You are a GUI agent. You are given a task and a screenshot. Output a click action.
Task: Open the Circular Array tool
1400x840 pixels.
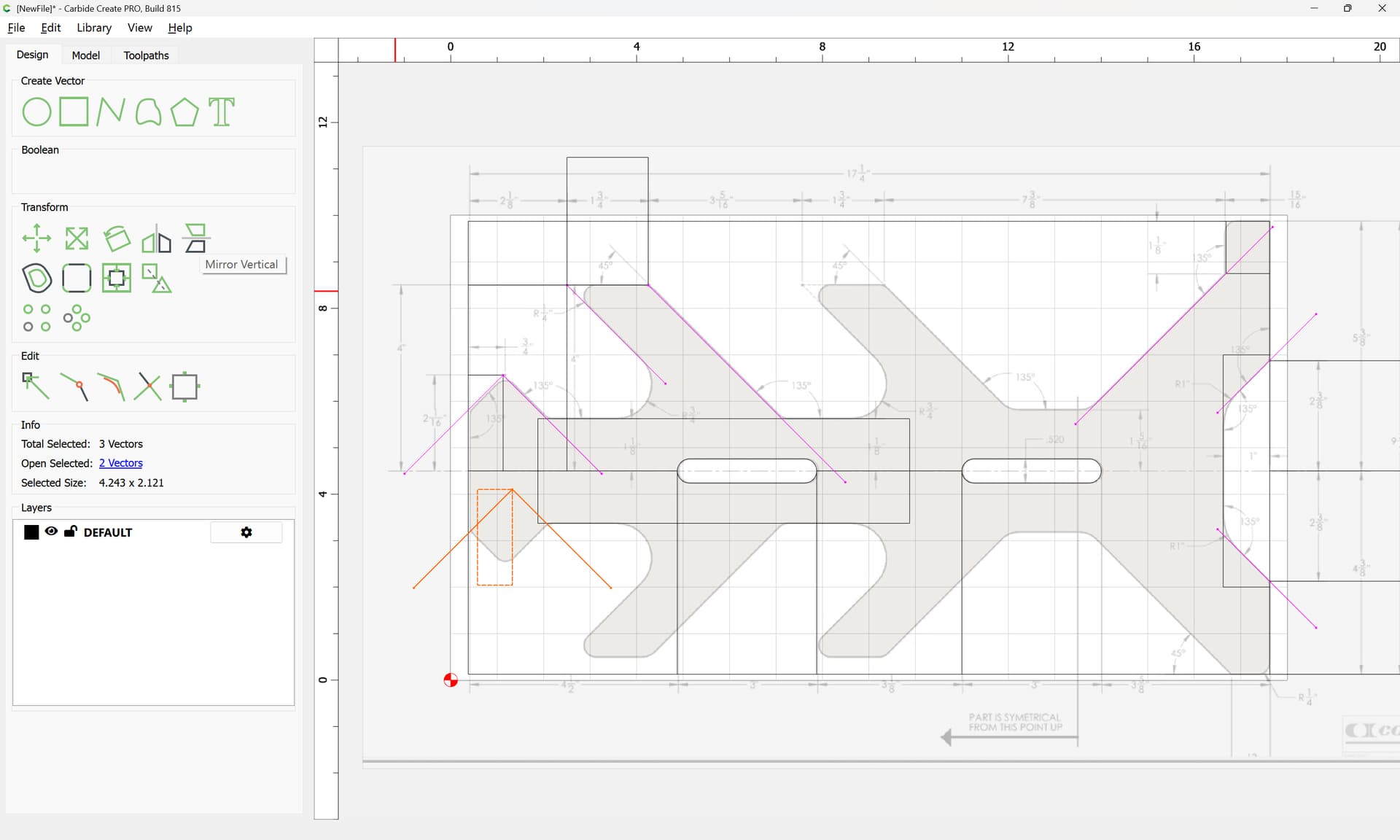(77, 318)
